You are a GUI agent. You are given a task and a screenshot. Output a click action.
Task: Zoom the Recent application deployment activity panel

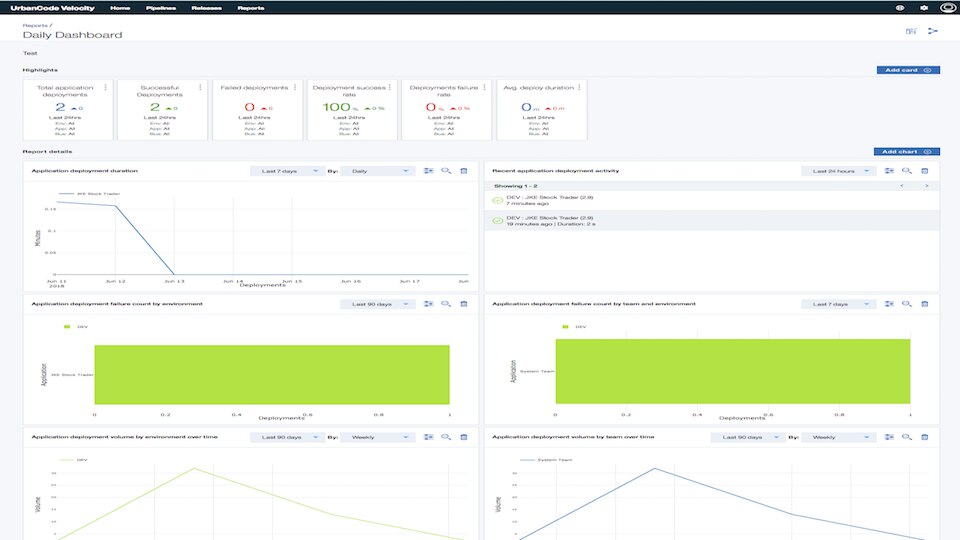tap(907, 171)
